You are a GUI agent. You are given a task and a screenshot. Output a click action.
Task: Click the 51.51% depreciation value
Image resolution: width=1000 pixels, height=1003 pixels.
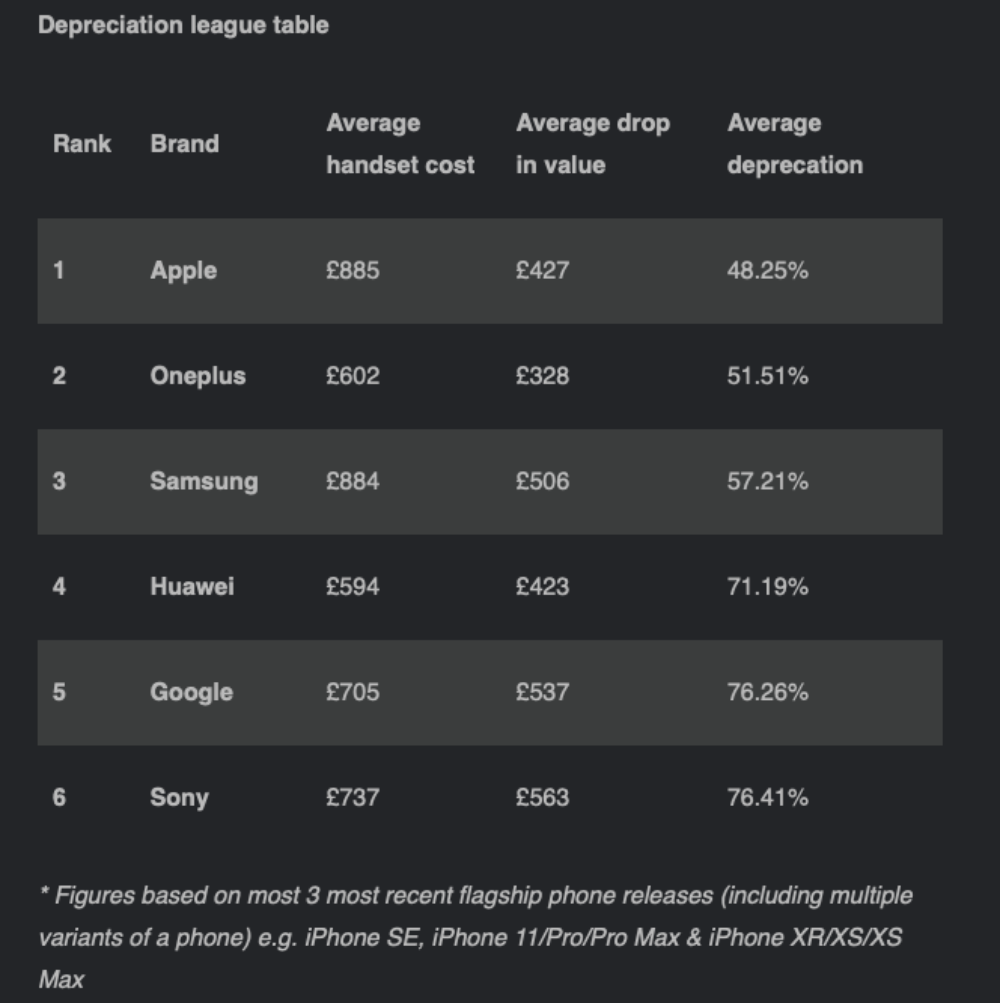(x=767, y=376)
